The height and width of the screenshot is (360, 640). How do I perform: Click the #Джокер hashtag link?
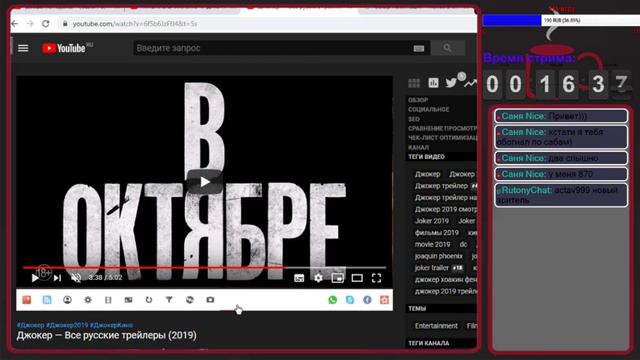click(x=30, y=325)
